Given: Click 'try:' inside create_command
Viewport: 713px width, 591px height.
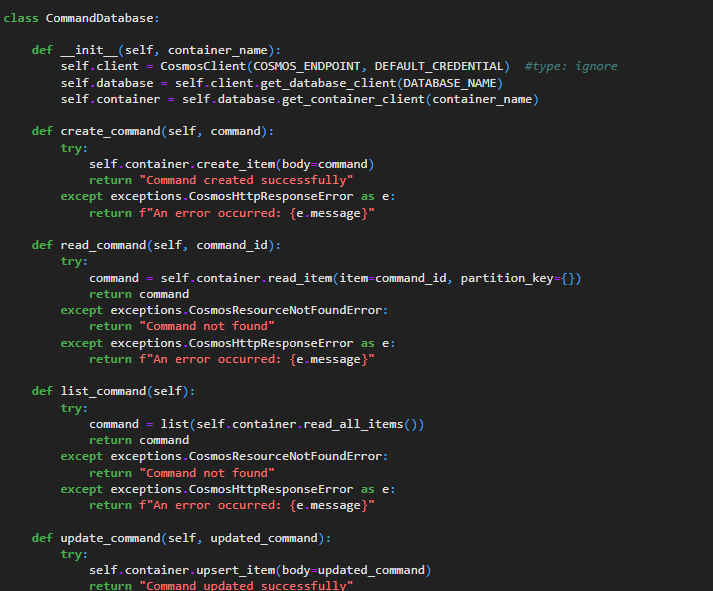Looking at the screenshot, I should (74, 148).
